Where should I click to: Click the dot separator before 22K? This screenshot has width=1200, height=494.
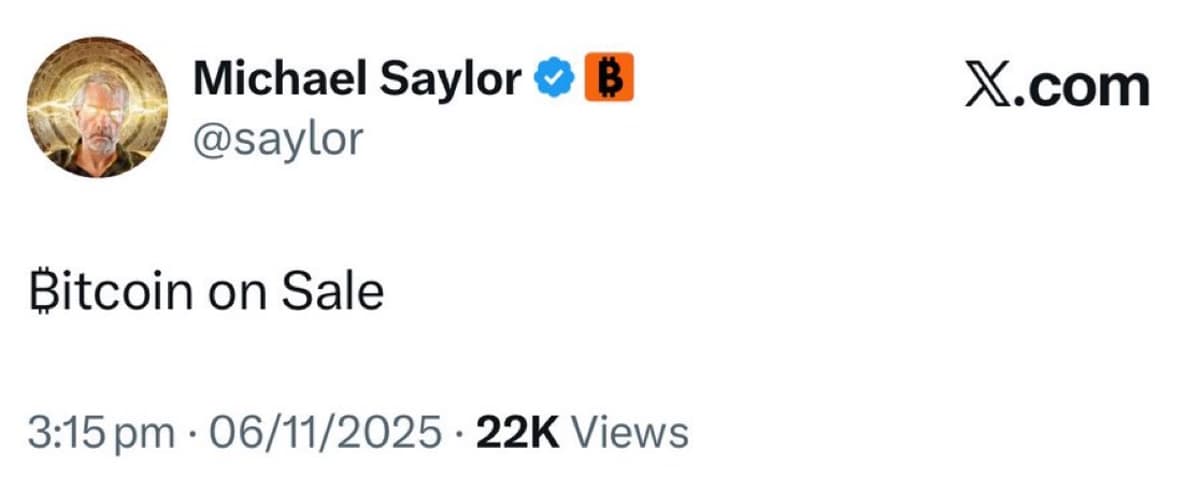coord(458,434)
